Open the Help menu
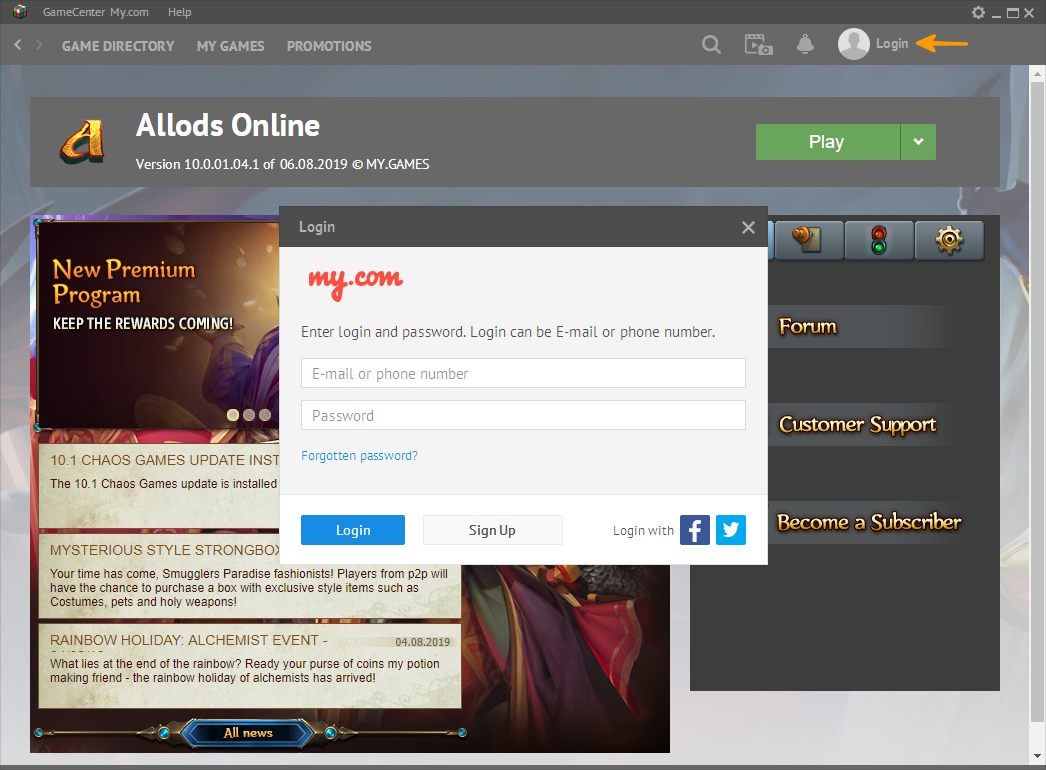This screenshot has width=1046, height=770. click(179, 12)
